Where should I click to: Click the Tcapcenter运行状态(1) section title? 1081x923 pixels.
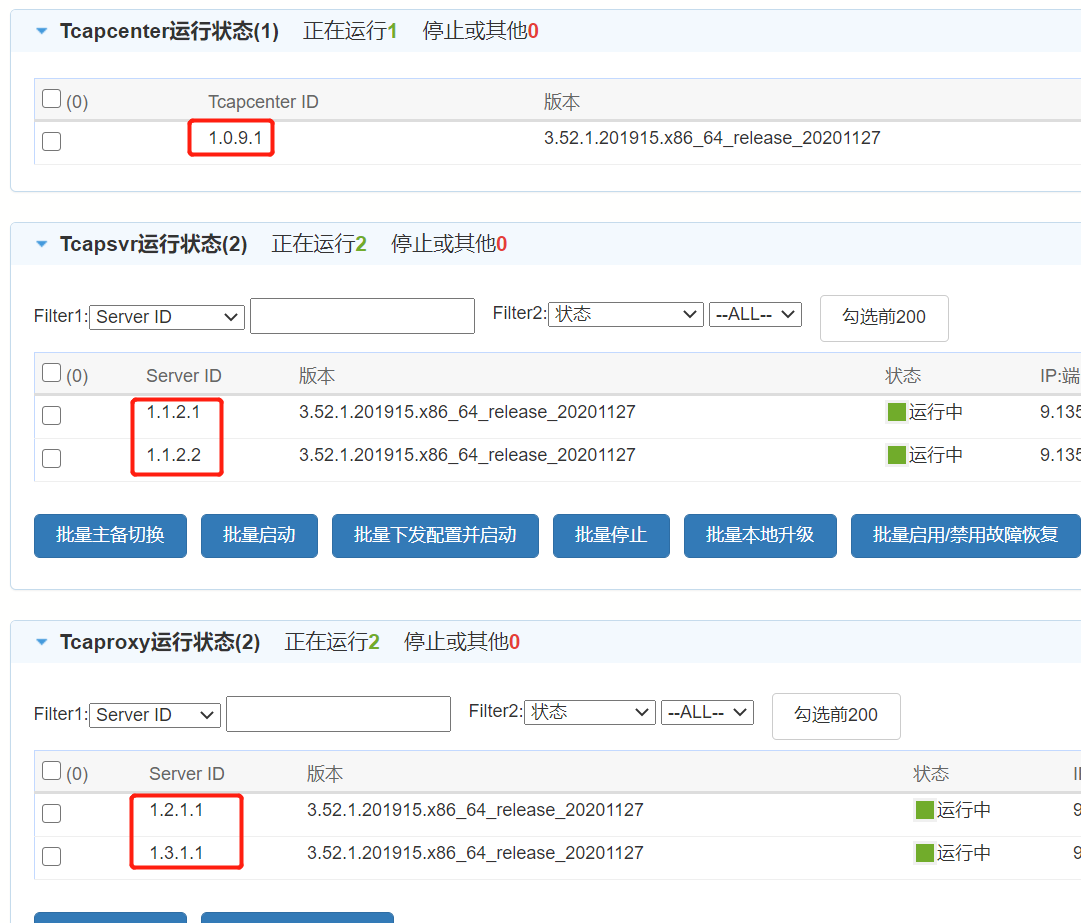point(169,31)
